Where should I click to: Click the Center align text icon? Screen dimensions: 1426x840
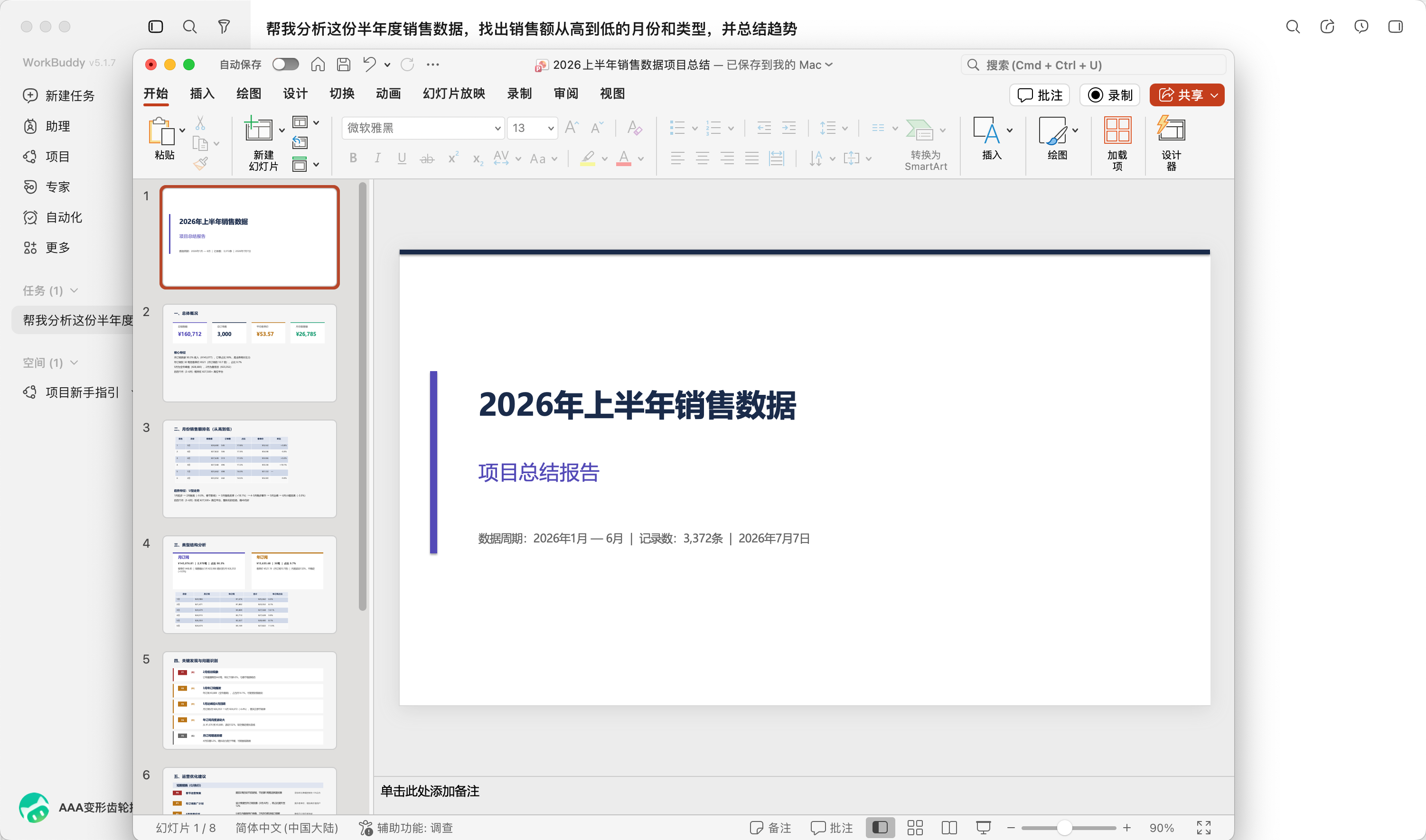702,158
